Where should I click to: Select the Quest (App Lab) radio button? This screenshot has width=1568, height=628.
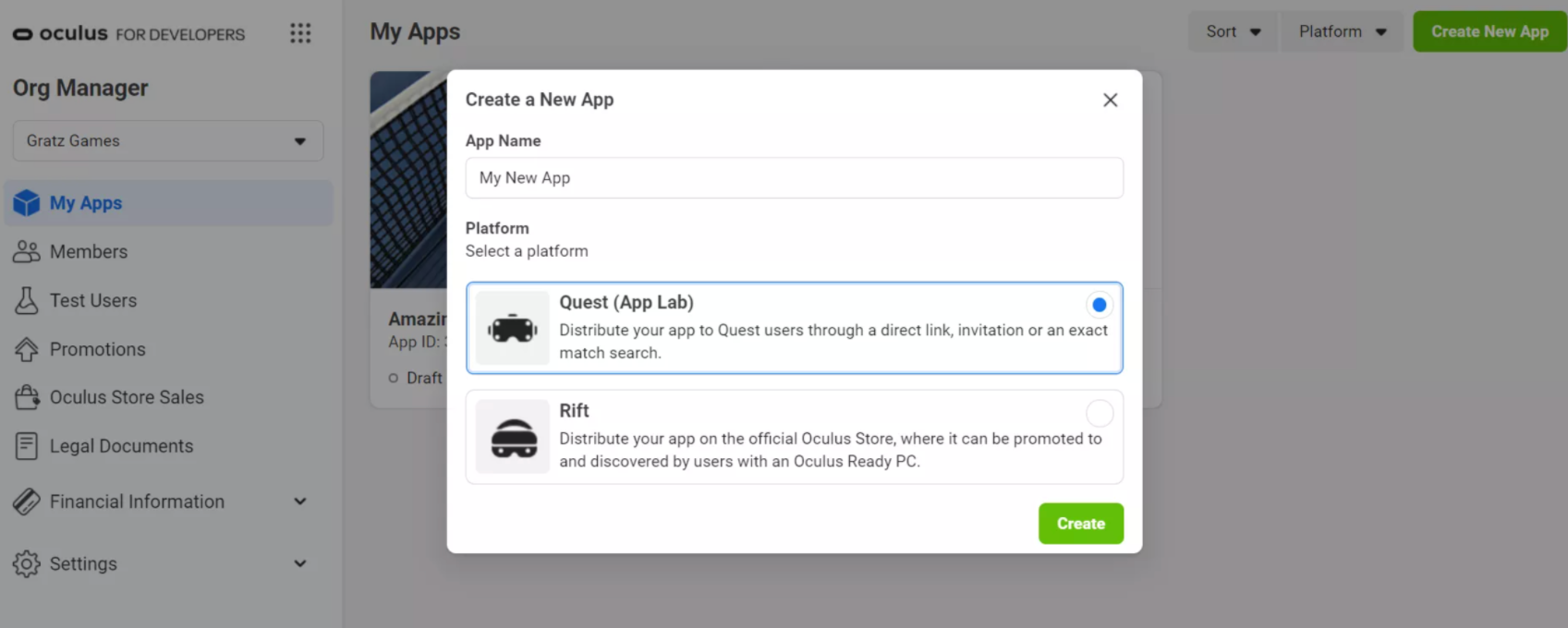tap(1099, 305)
